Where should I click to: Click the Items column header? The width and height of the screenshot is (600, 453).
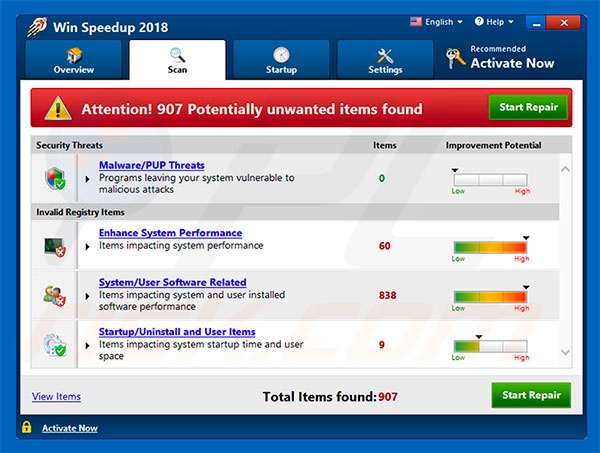pyautogui.click(x=385, y=145)
